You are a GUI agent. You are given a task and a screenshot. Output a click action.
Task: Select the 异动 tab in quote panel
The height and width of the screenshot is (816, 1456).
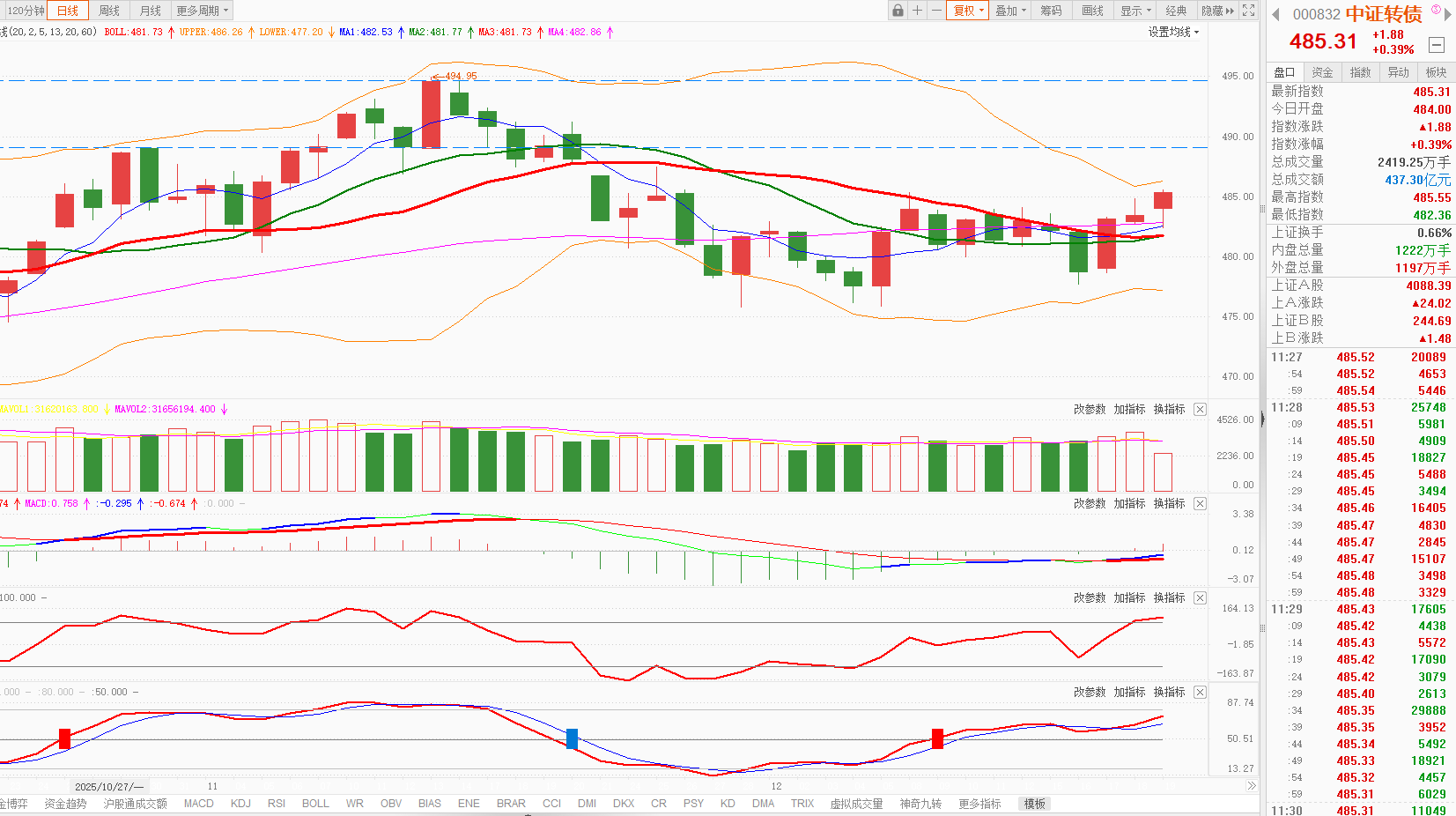pyautogui.click(x=1398, y=72)
